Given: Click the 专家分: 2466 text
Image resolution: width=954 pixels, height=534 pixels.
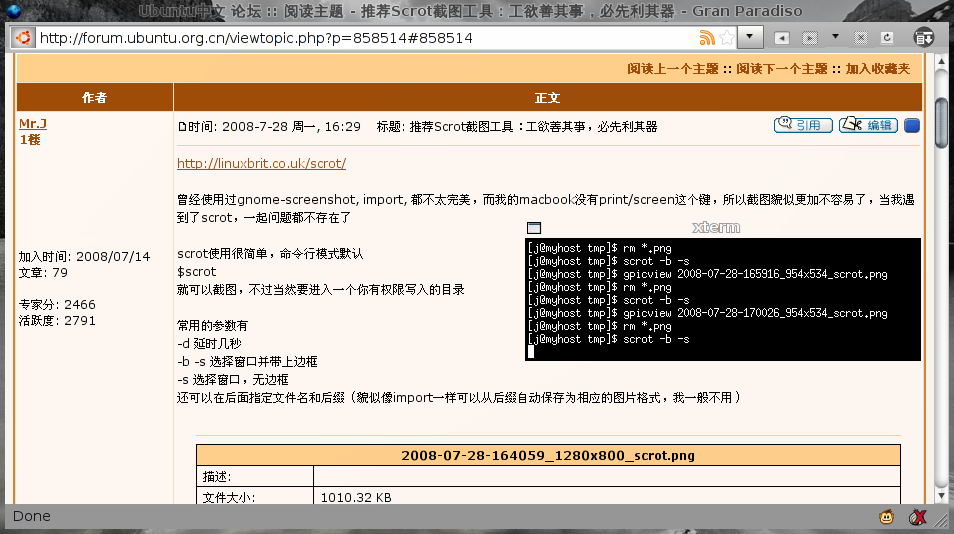Looking at the screenshot, I should click(x=57, y=304).
